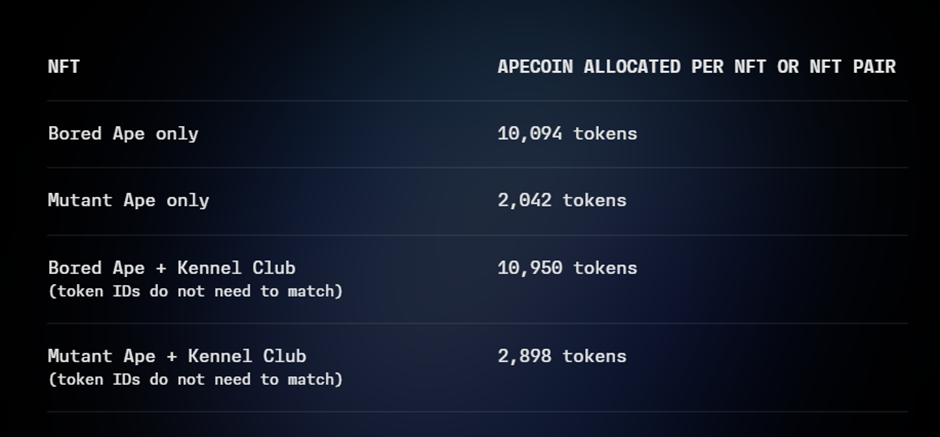The height and width of the screenshot is (437, 940).
Task: Click the "APECOIN ALLOCATED PER NFT" column header
Action: (x=696, y=67)
